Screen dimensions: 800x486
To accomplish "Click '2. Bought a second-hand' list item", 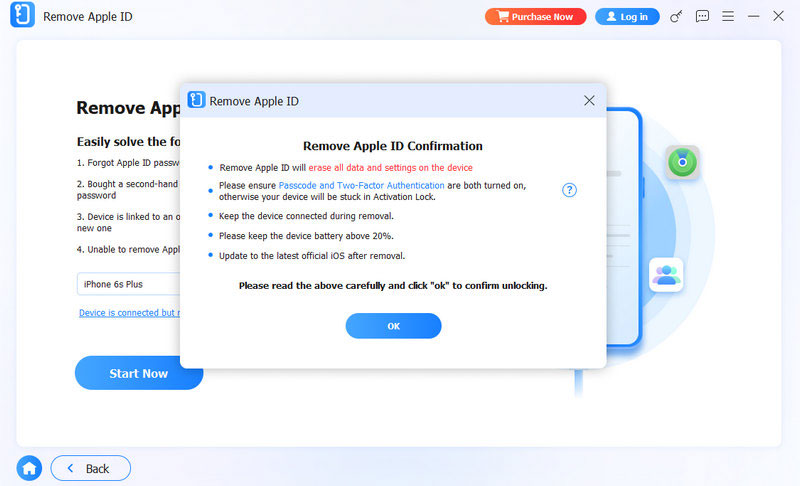I will 128,189.
